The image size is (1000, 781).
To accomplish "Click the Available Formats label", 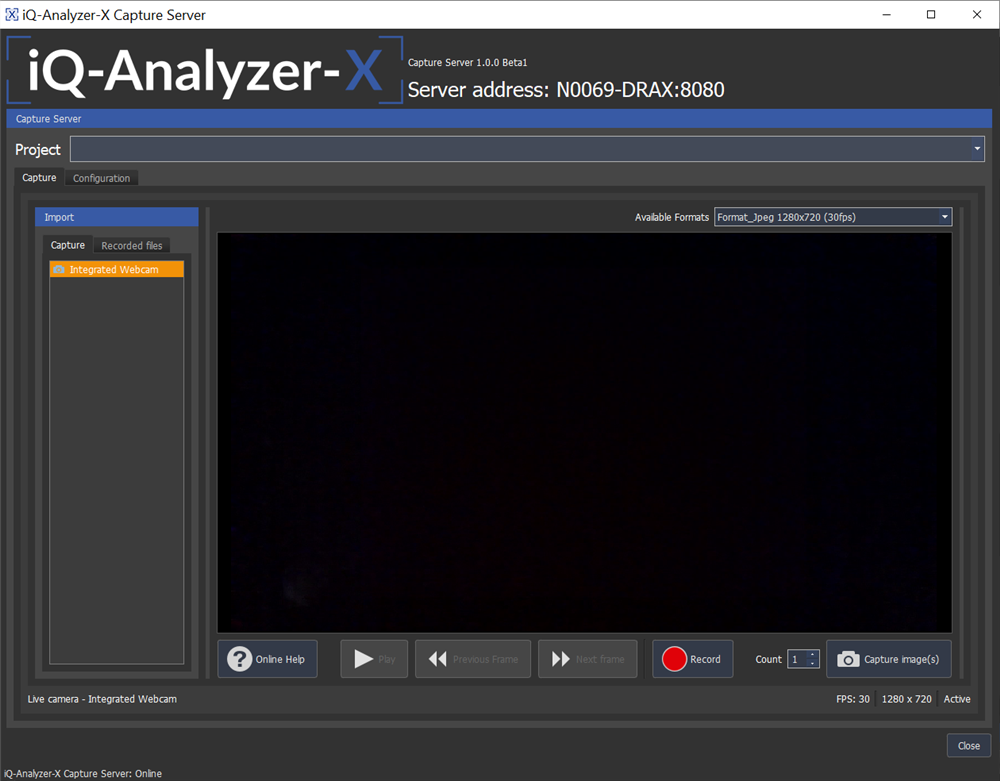I will click(x=672, y=217).
